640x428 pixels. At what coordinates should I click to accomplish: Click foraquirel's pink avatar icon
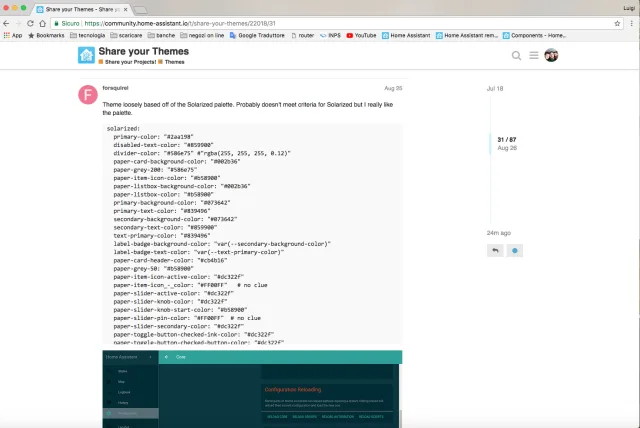coord(88,95)
